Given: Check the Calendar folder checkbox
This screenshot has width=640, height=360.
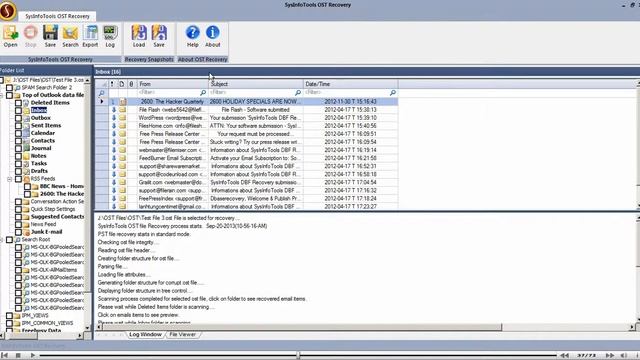Looking at the screenshot, I should click(18, 133).
